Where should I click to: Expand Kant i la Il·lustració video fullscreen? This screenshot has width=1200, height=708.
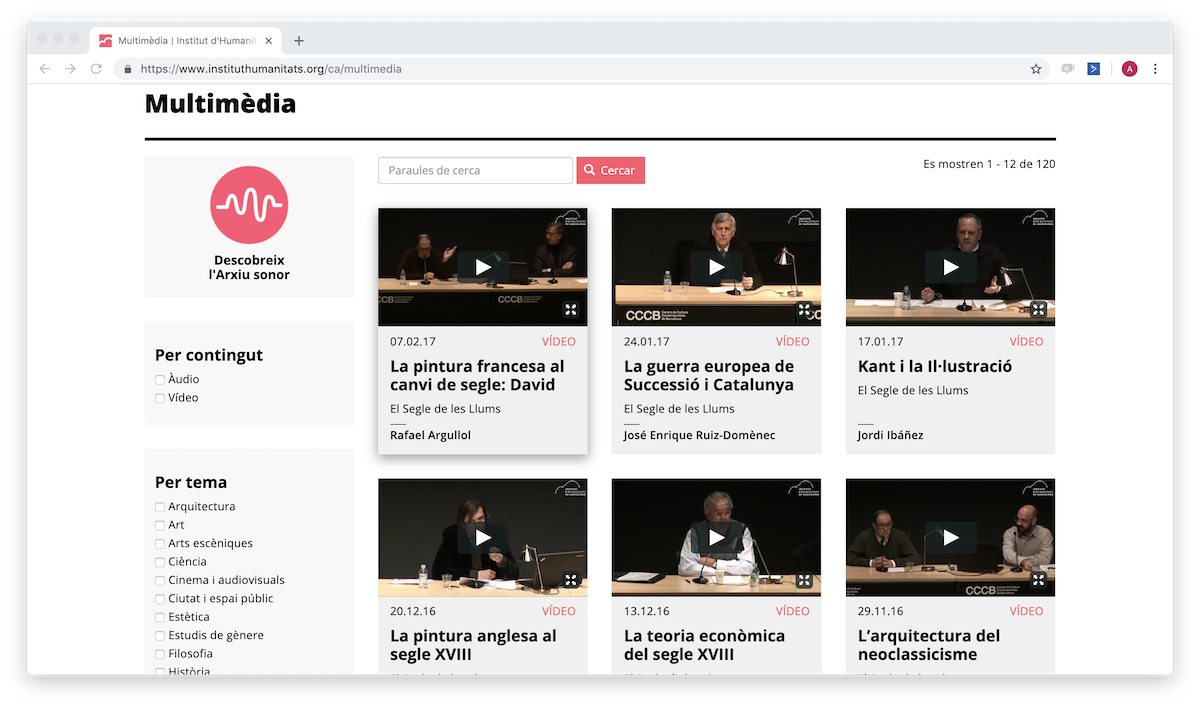tap(1038, 310)
